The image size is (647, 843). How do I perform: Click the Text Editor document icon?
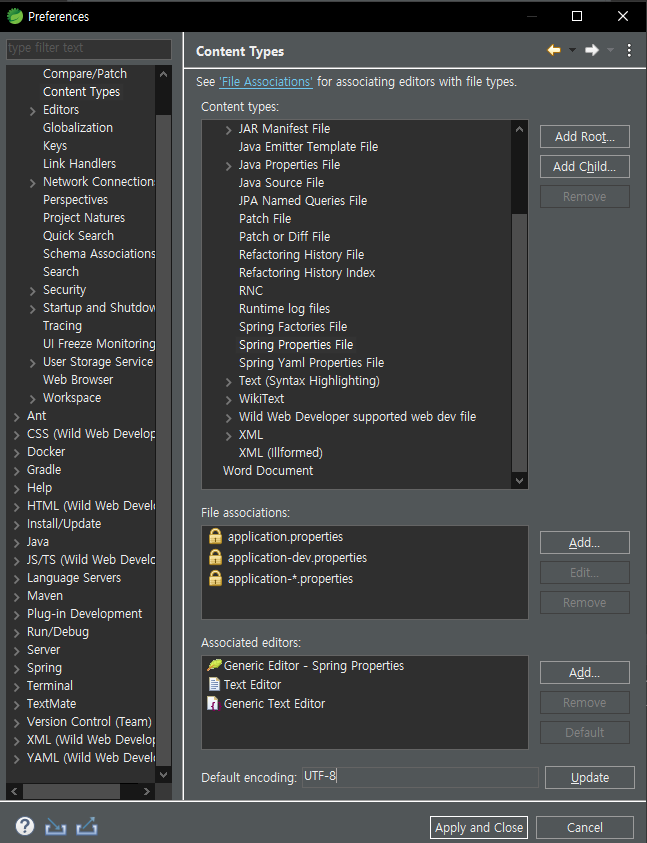[x=214, y=684]
